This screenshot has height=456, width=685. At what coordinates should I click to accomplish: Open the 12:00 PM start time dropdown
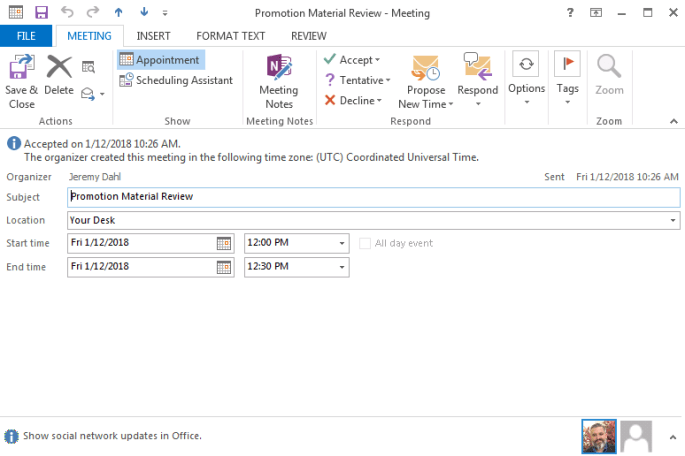[x=342, y=243]
